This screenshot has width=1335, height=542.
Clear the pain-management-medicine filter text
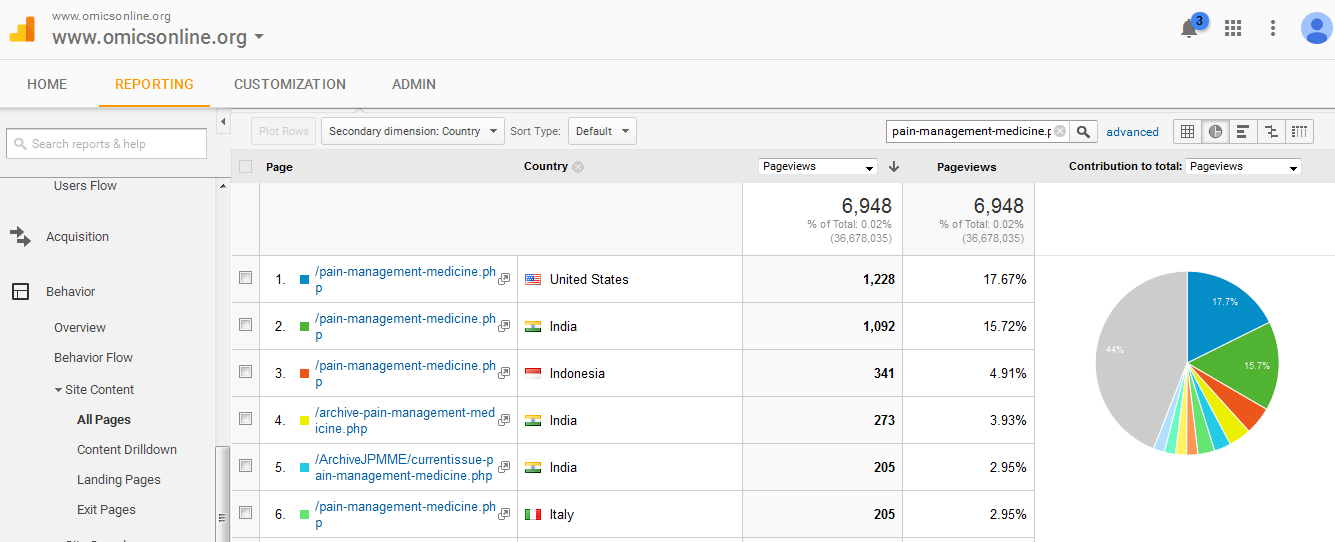1060,132
